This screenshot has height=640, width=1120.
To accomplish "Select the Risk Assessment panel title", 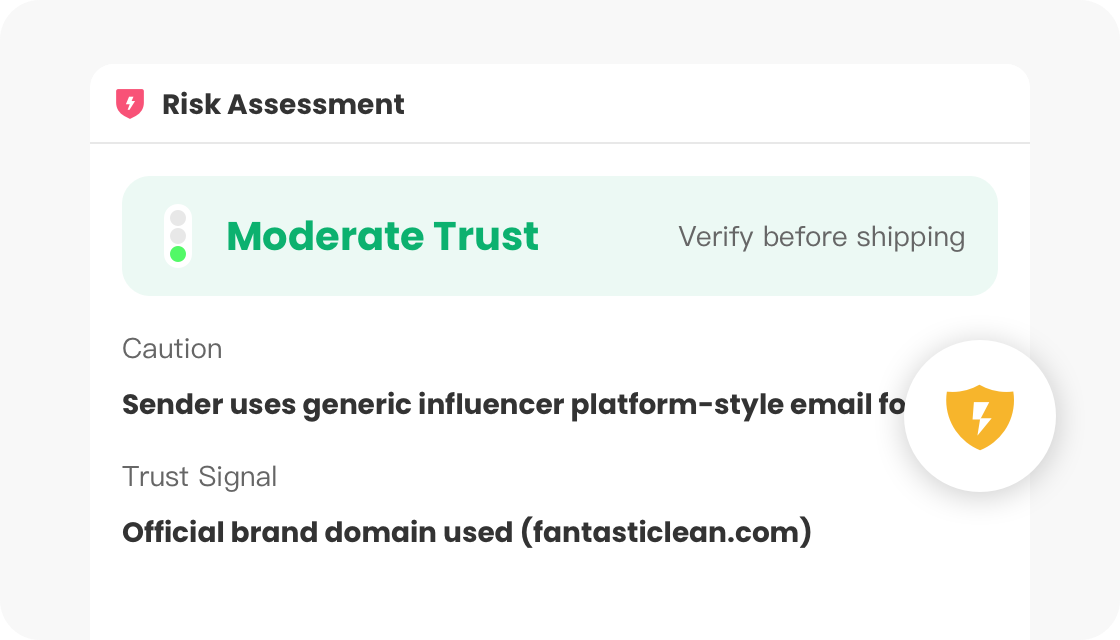I will click(x=283, y=104).
